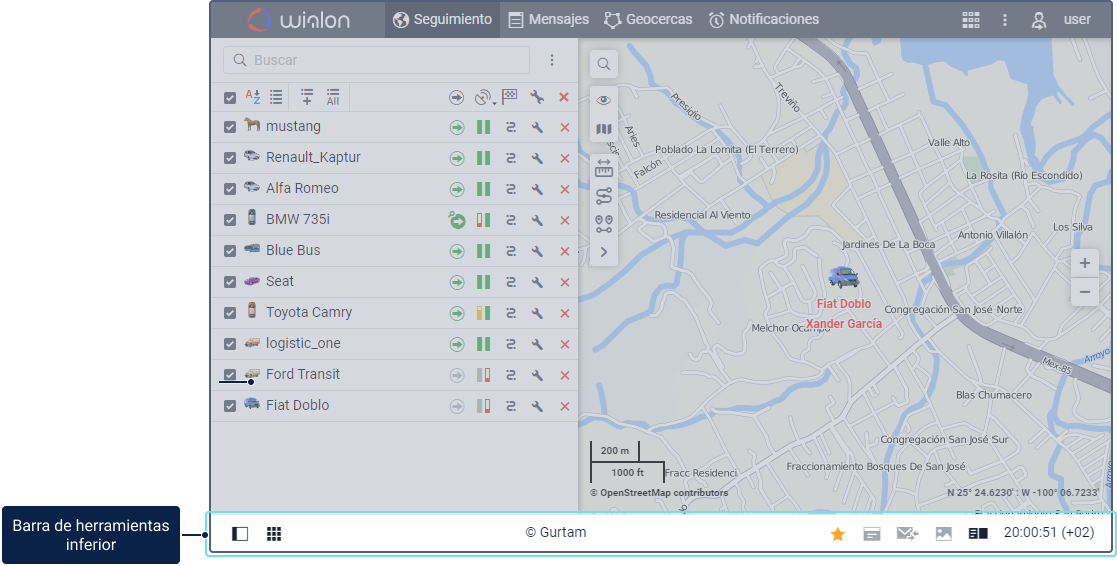
Task: Open the Gurtam copyright link
Action: point(556,533)
